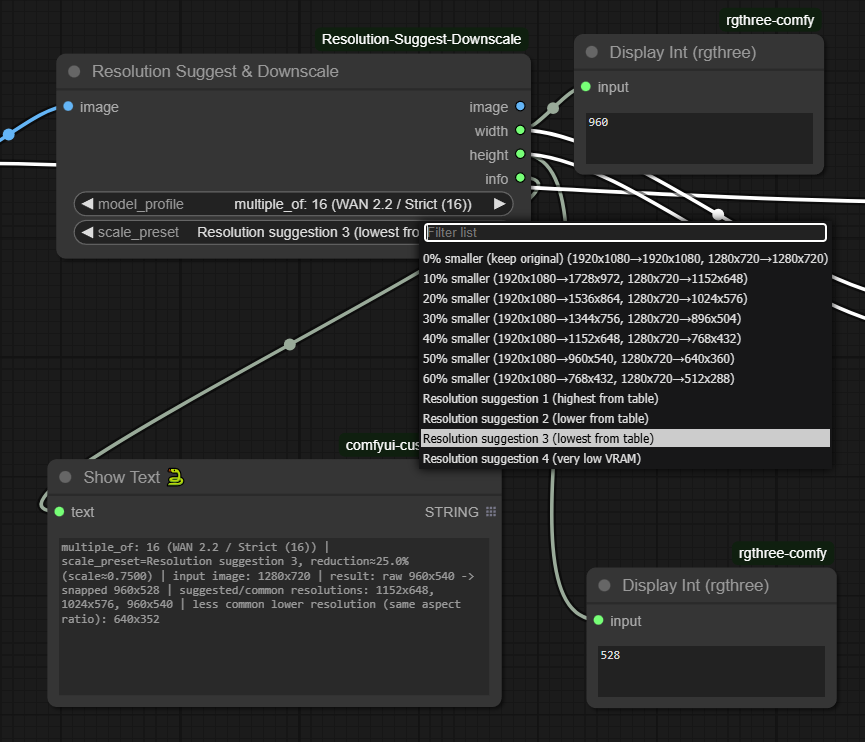Click the image output socket on Resolution node

pyautogui.click(x=520, y=106)
